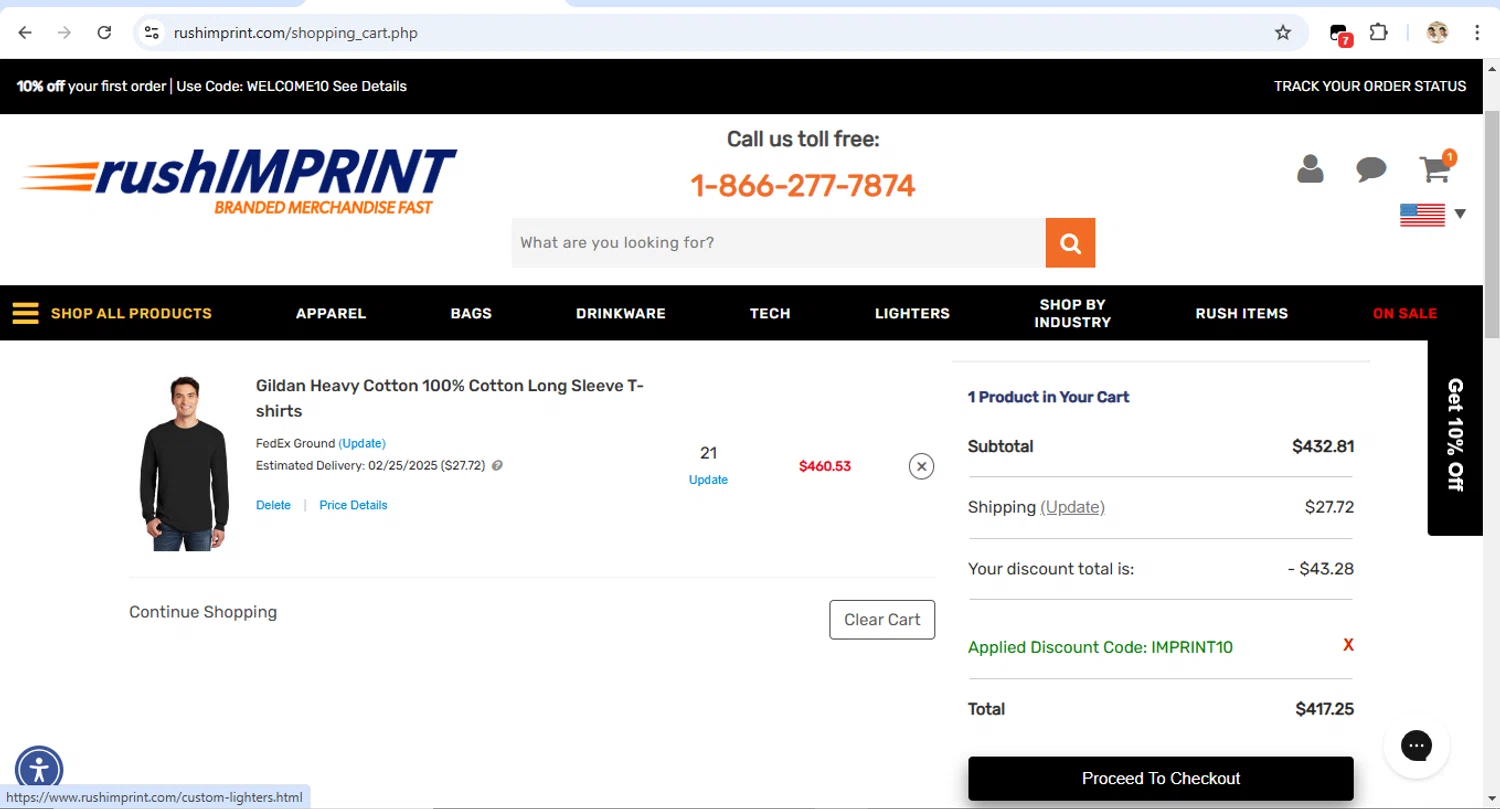This screenshot has width=1500, height=809.
Task: Remove applied discount code IMPRINT10
Action: pyautogui.click(x=1348, y=645)
